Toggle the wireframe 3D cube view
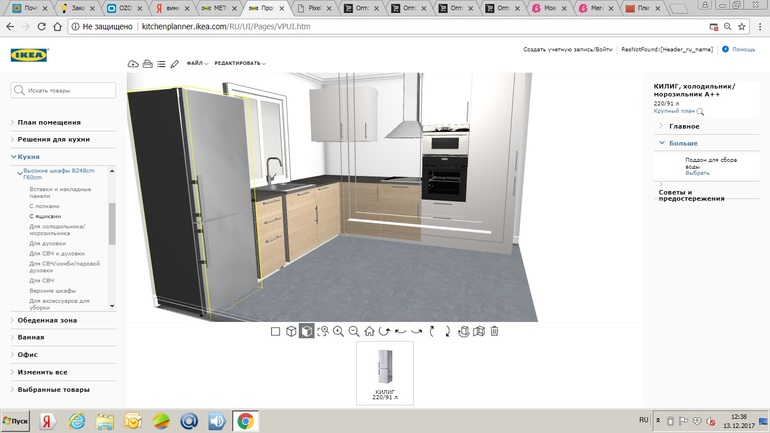Screen dimensions: 770x433 pos(291,331)
